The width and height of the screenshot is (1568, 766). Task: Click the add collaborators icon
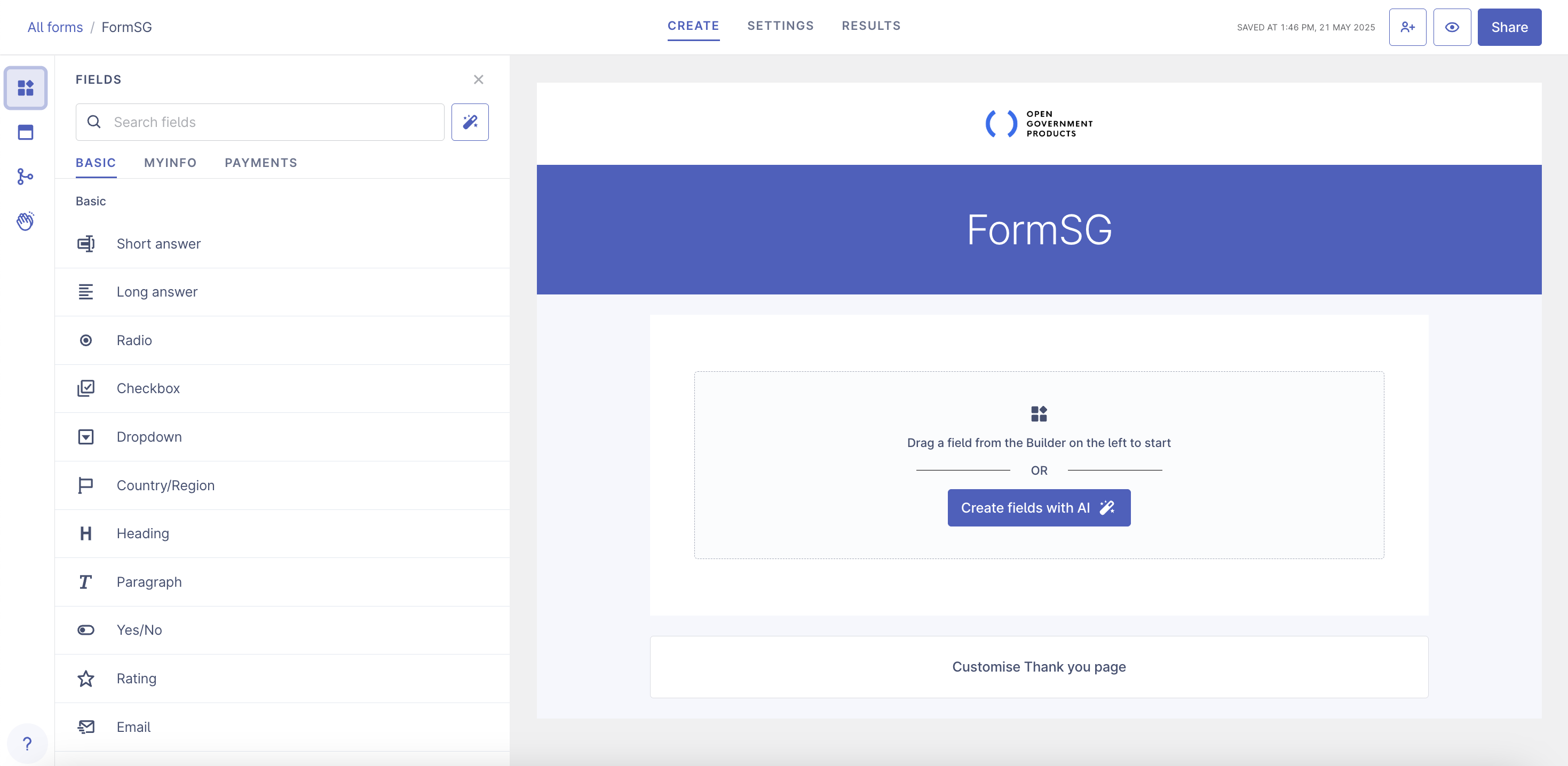[1407, 27]
